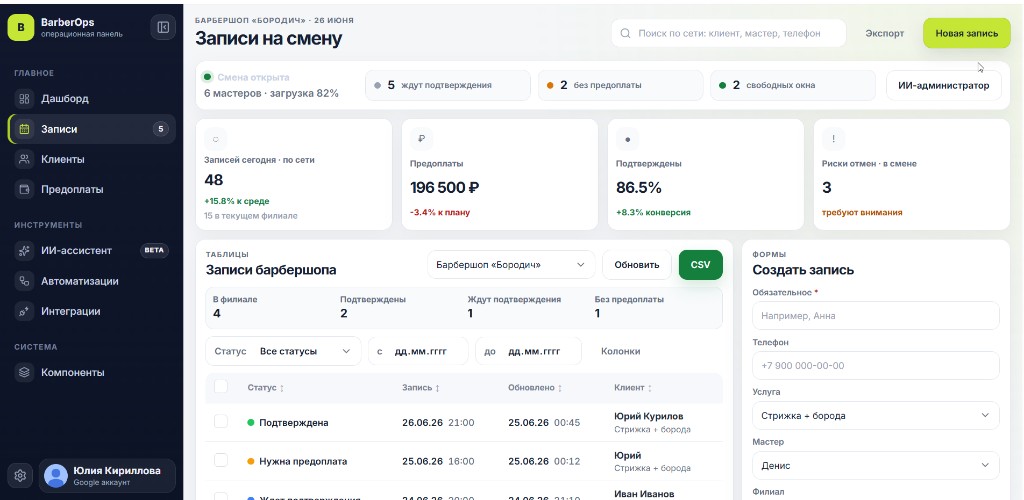This screenshot has width=1024, height=500.
Task: Click the client name field with Например, Анна
Action: [x=876, y=316]
